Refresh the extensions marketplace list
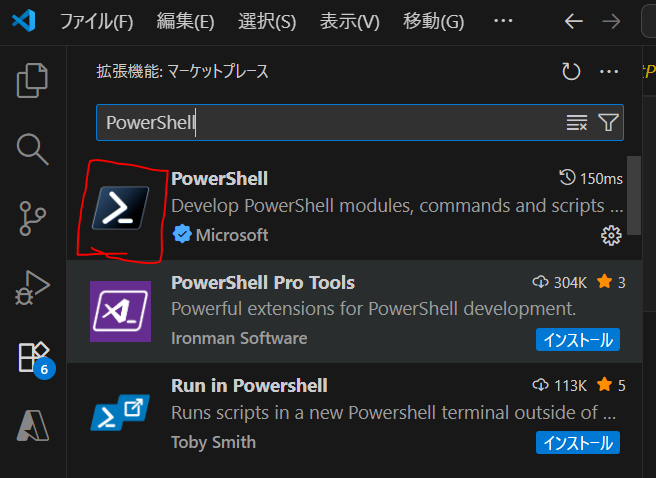 [x=571, y=72]
